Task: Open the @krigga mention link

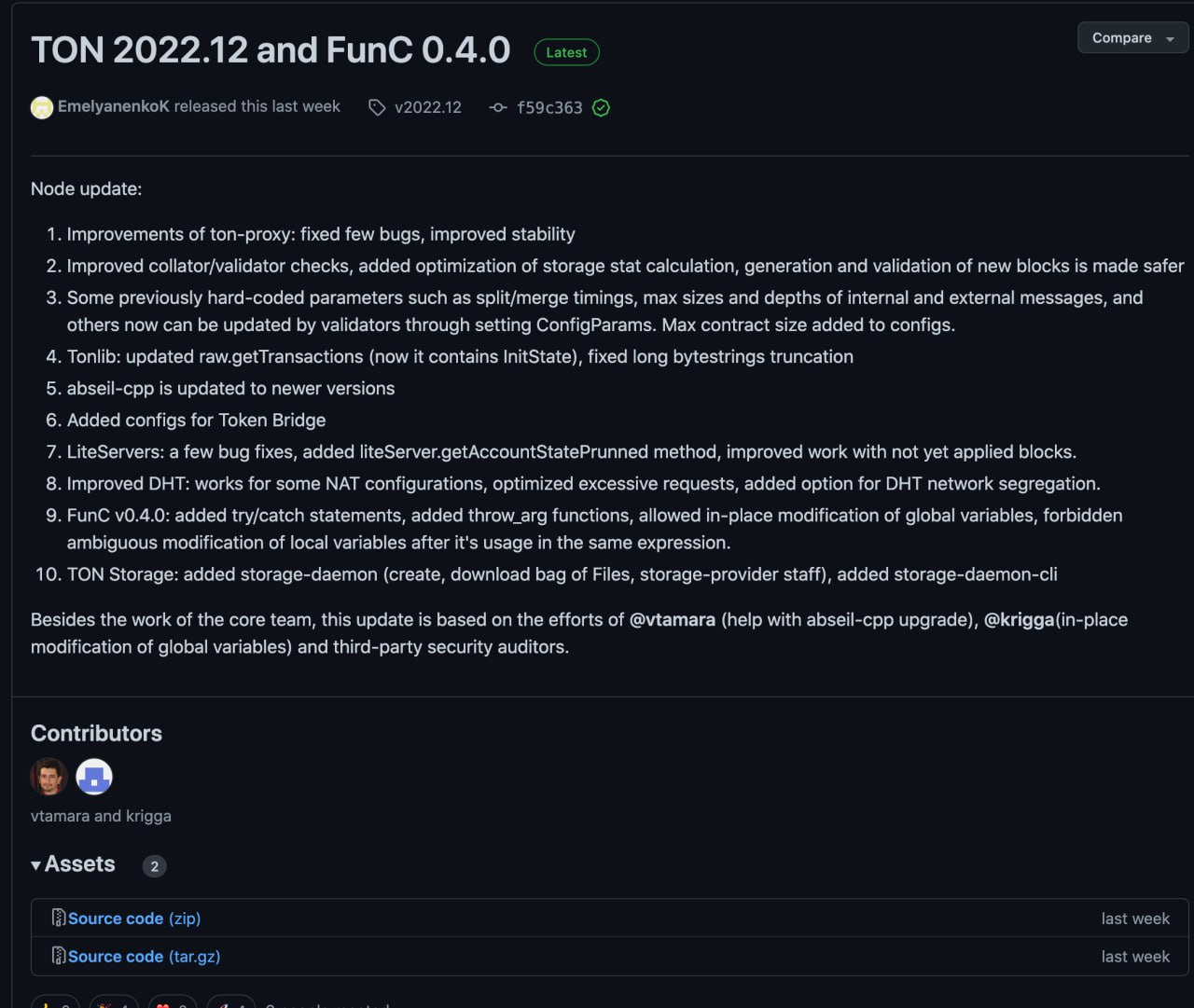Action: coord(1019,619)
